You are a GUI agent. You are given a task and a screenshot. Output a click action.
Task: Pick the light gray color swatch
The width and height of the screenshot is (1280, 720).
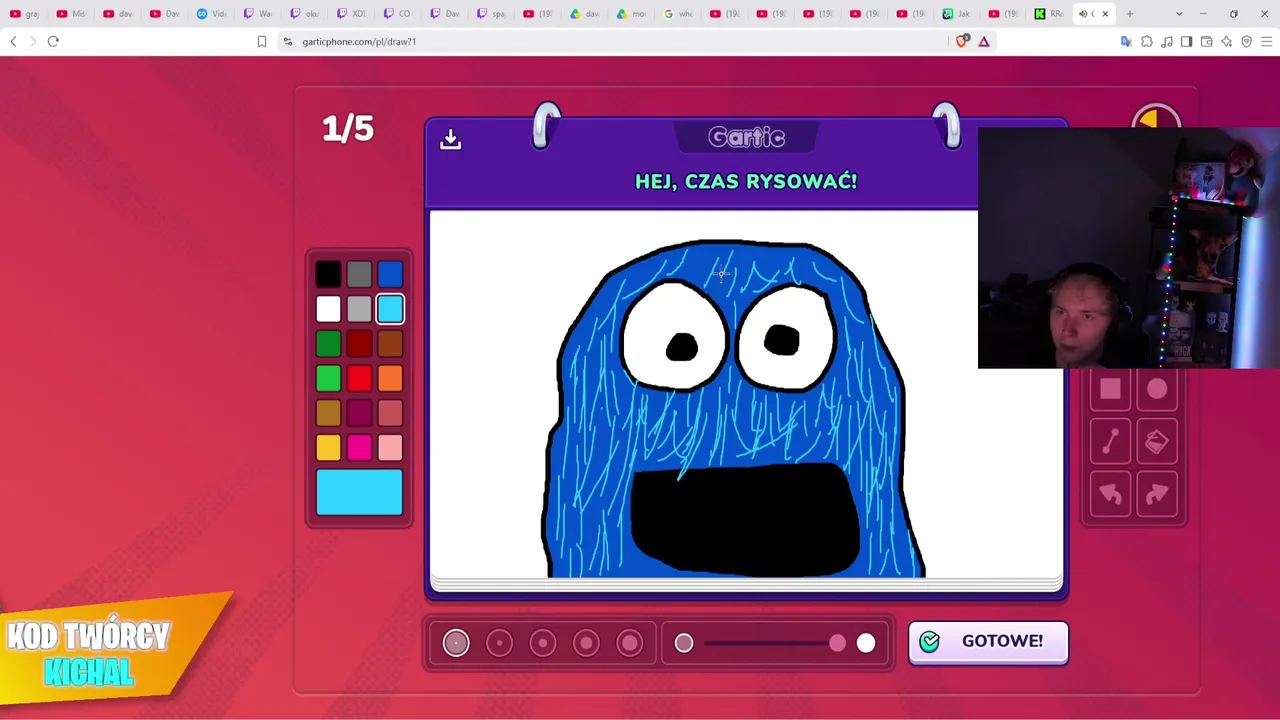359,309
